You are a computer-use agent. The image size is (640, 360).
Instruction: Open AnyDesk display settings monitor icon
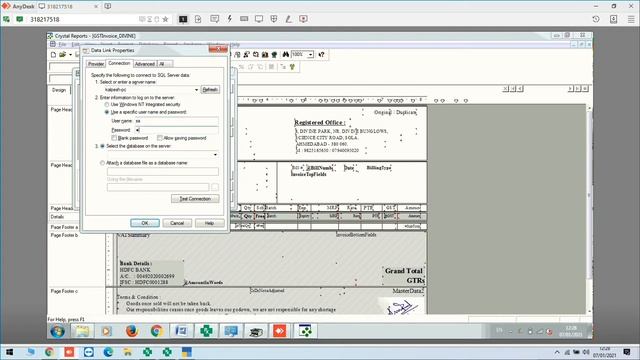[x=259, y=19]
